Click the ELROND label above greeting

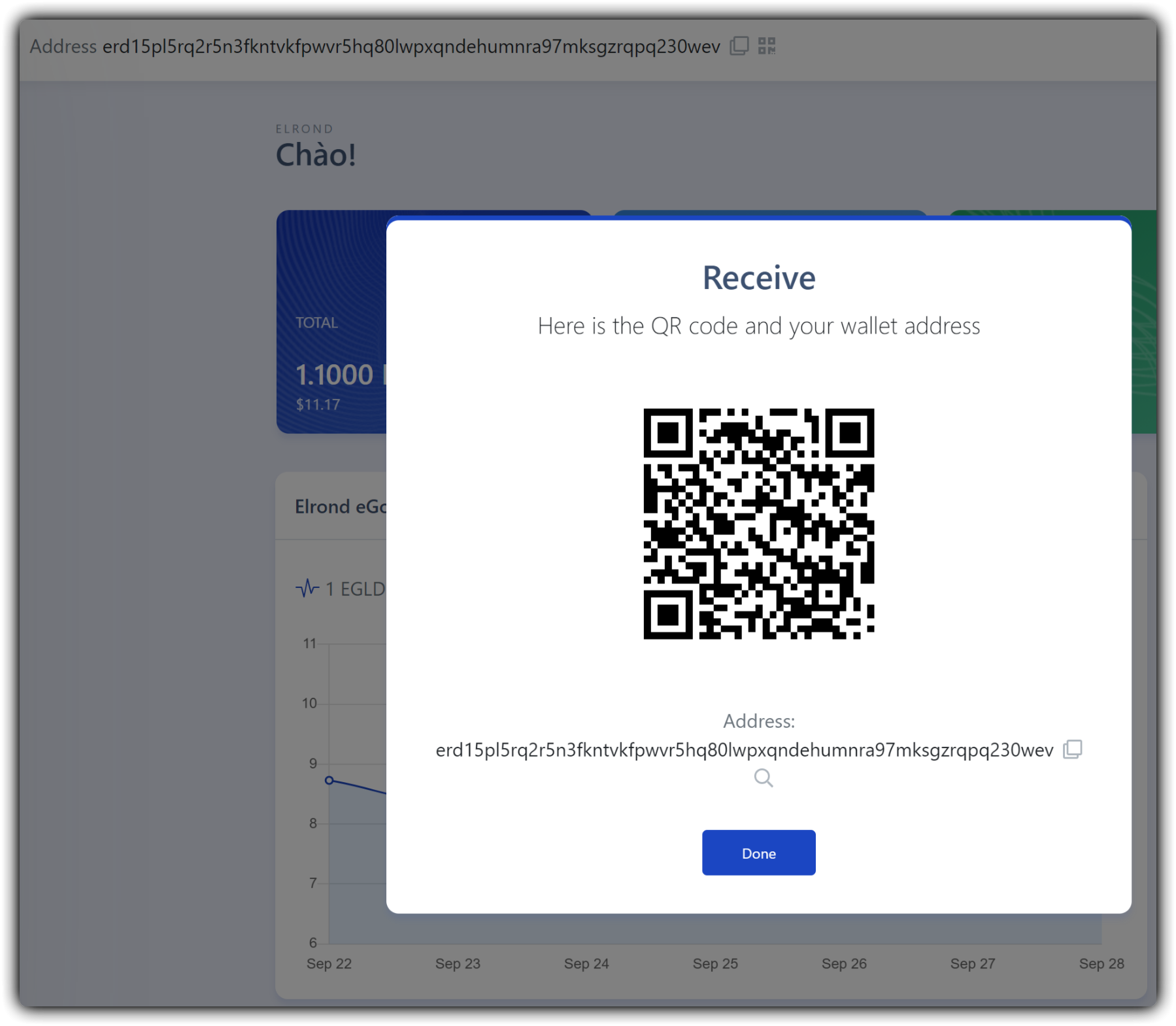(305, 129)
